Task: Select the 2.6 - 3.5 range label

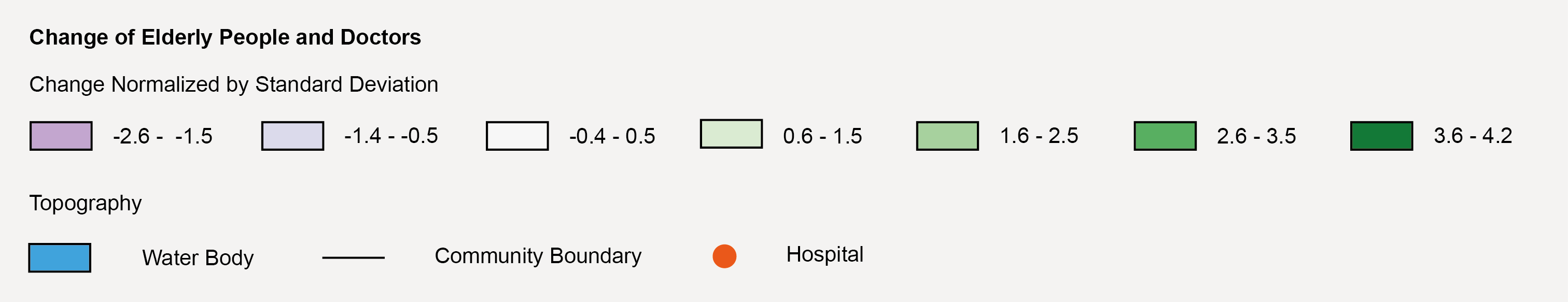Action: click(x=1256, y=136)
